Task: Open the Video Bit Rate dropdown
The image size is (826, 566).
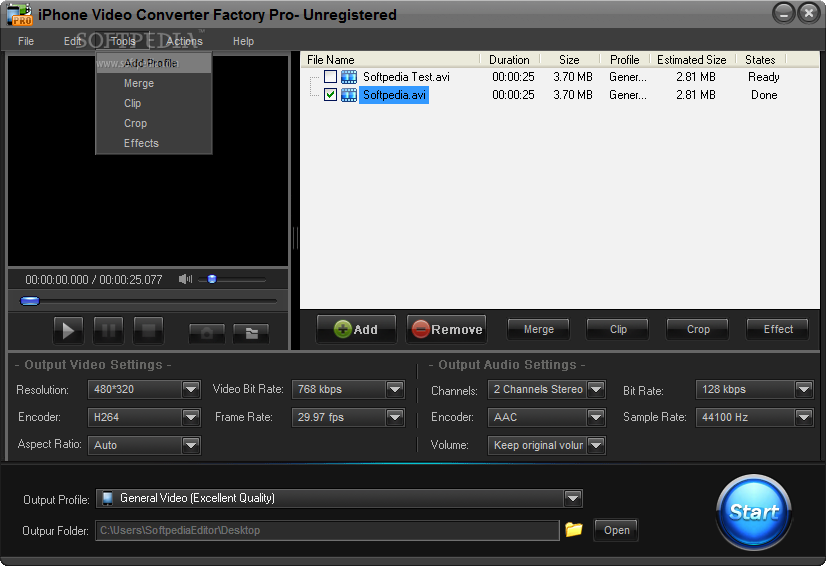Action: click(395, 389)
